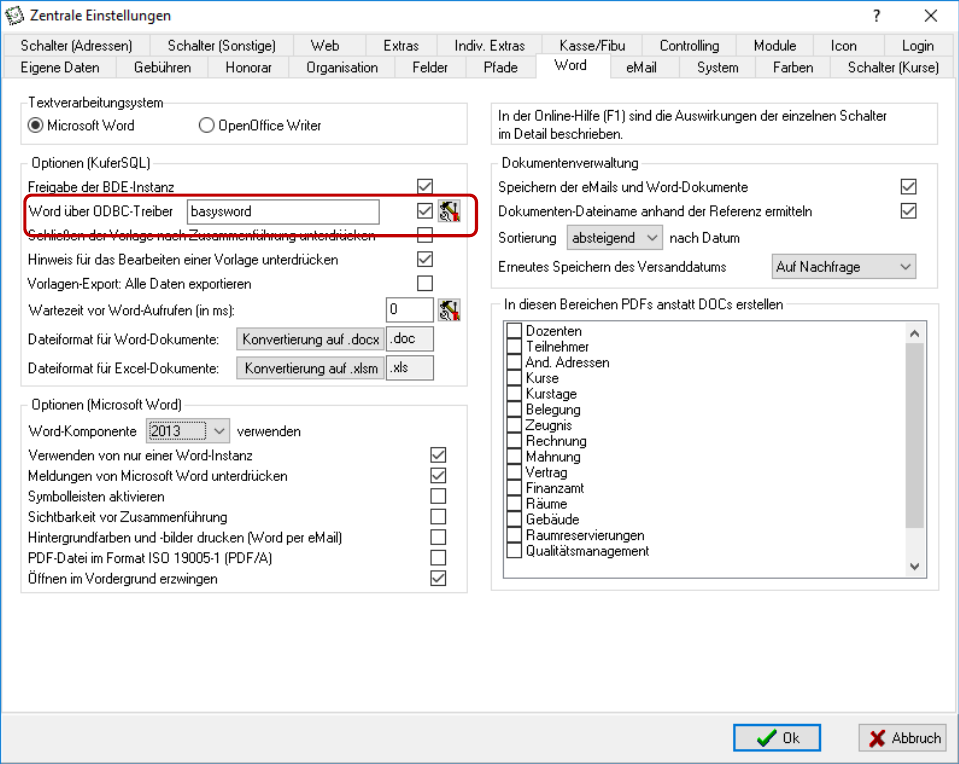Open the Word-Komponente 2013 dropdown
This screenshot has width=959, height=764.
tap(188, 431)
